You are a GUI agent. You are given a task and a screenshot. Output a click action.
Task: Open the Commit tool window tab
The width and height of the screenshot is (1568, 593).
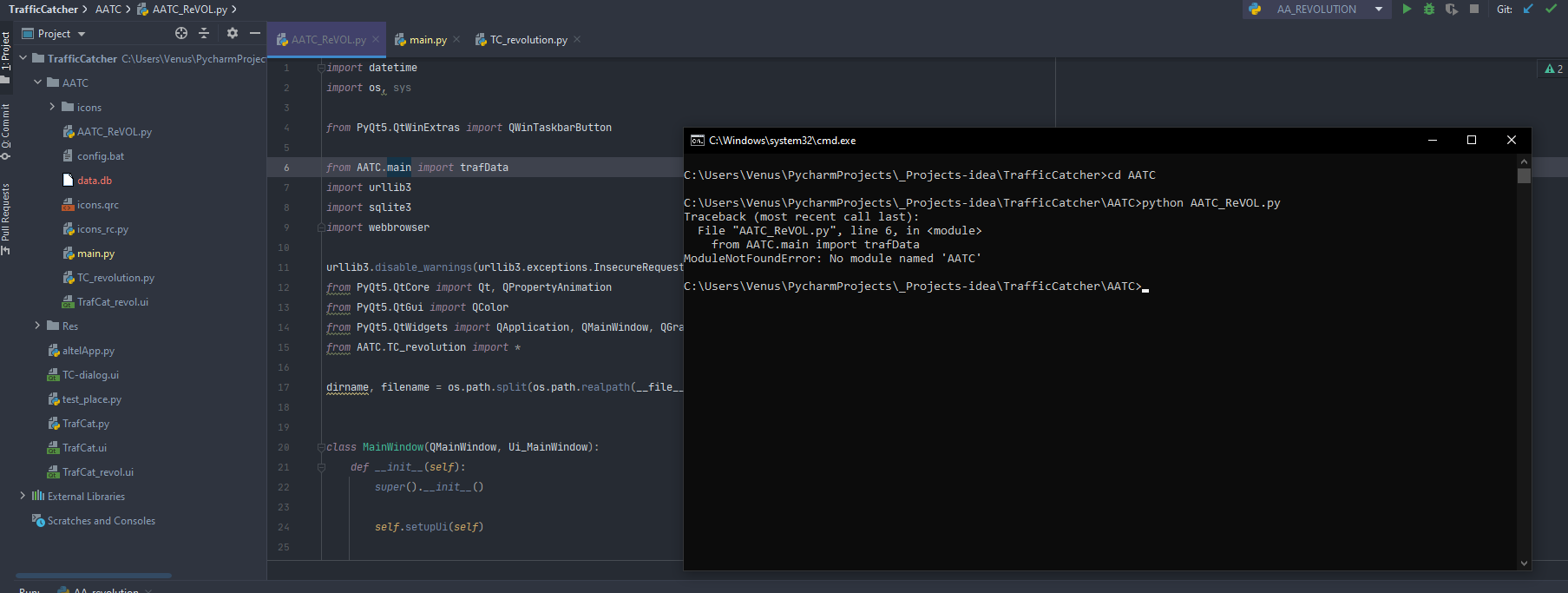coord(5,132)
